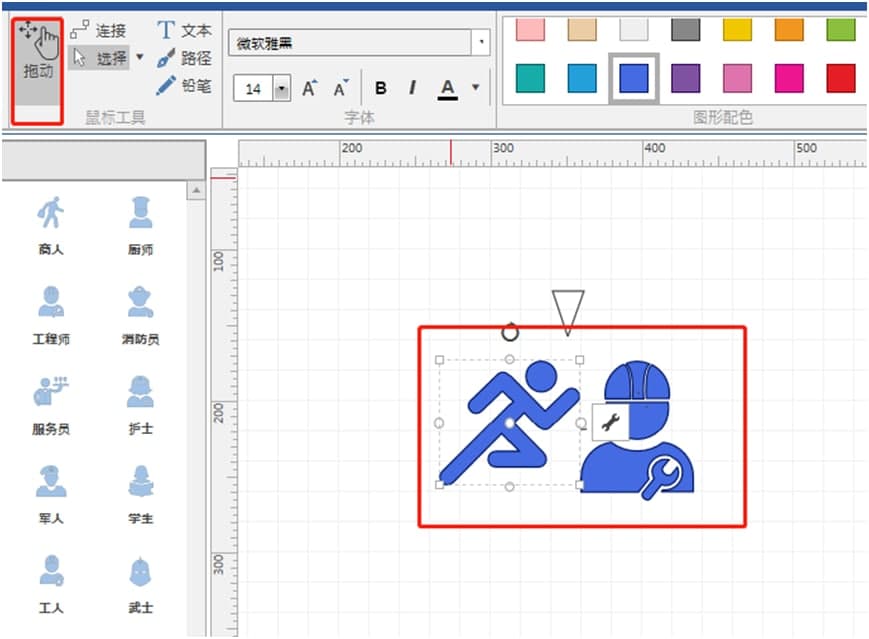This screenshot has height=639, width=869.
Task: Pick the orchid pink color swatch
Action: pyautogui.click(x=738, y=78)
